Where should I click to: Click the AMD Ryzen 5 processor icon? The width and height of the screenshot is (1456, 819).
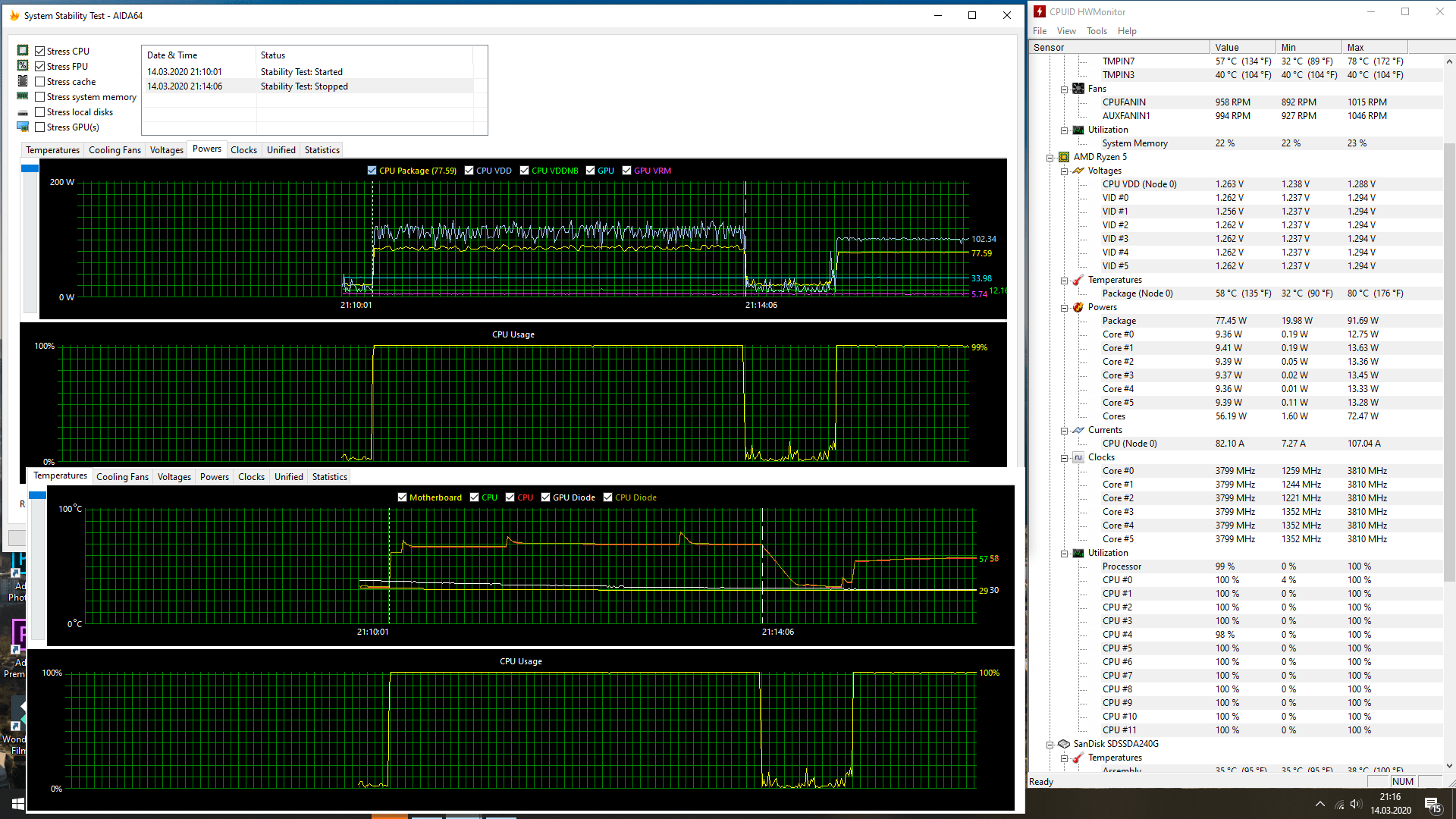click(1064, 157)
